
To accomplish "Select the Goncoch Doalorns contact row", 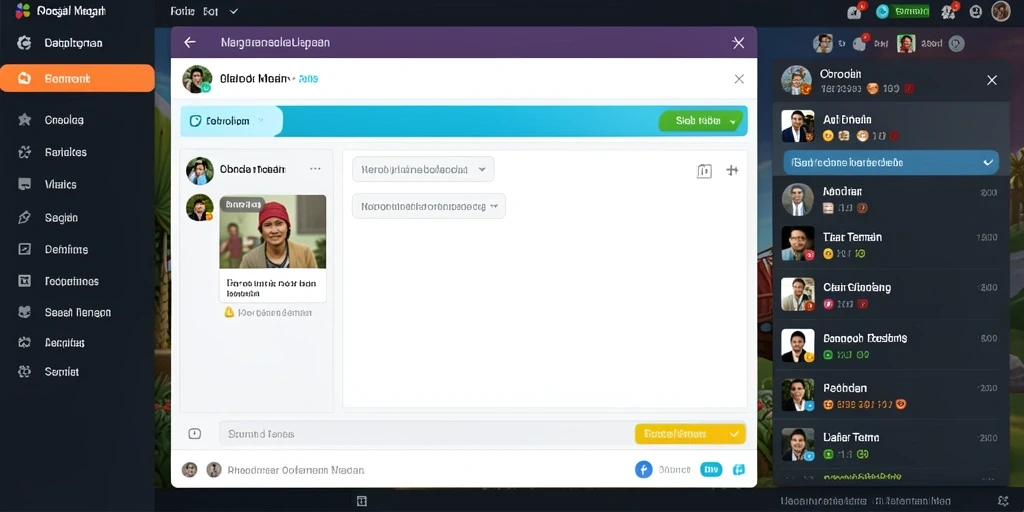I will 890,345.
